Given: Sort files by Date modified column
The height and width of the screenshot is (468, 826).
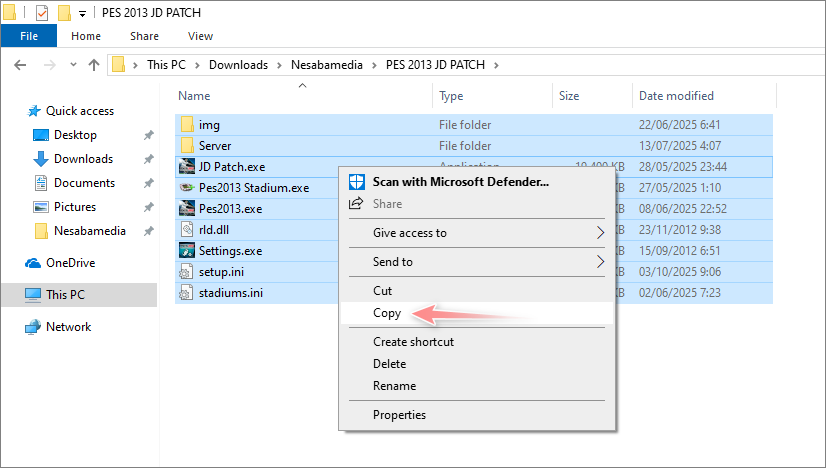Looking at the screenshot, I should 676,96.
